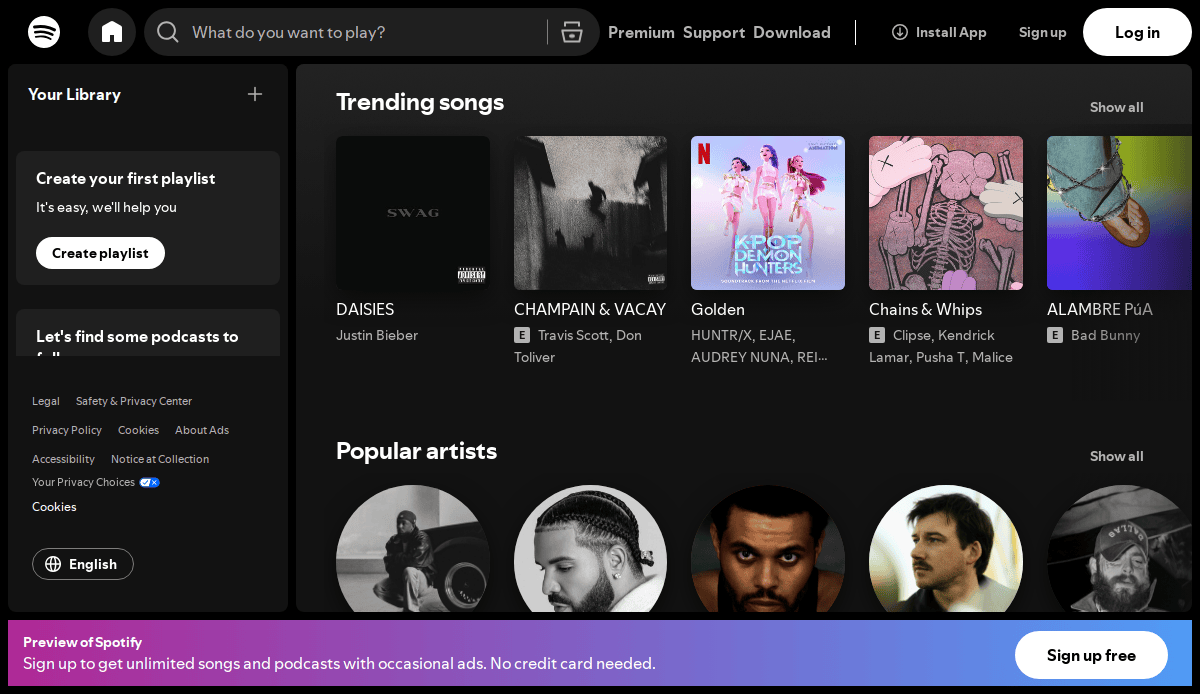Click the Trending songs heading
Image resolution: width=1200 pixels, height=694 pixels.
pyautogui.click(x=420, y=102)
